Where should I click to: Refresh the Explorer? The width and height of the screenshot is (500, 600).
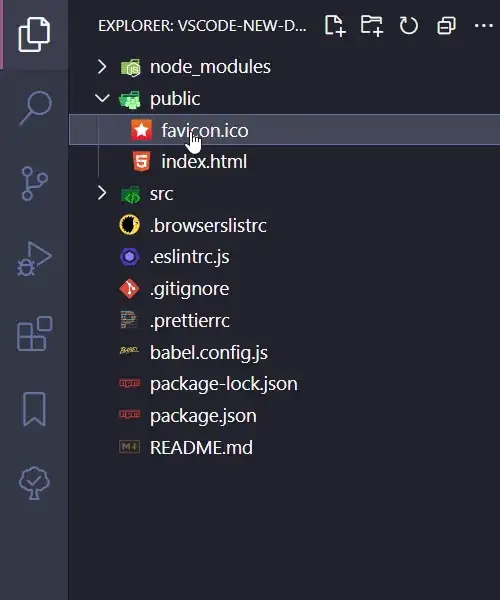point(409,26)
